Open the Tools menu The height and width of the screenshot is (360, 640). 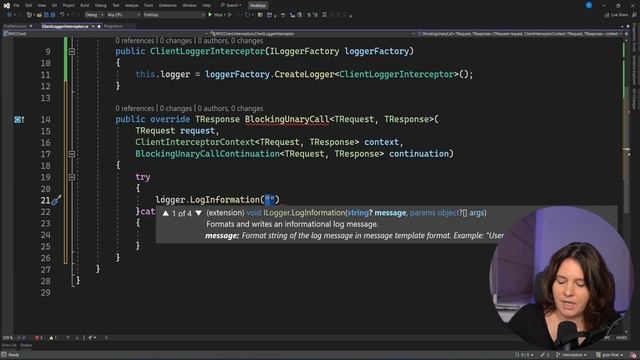[x=149, y=6]
